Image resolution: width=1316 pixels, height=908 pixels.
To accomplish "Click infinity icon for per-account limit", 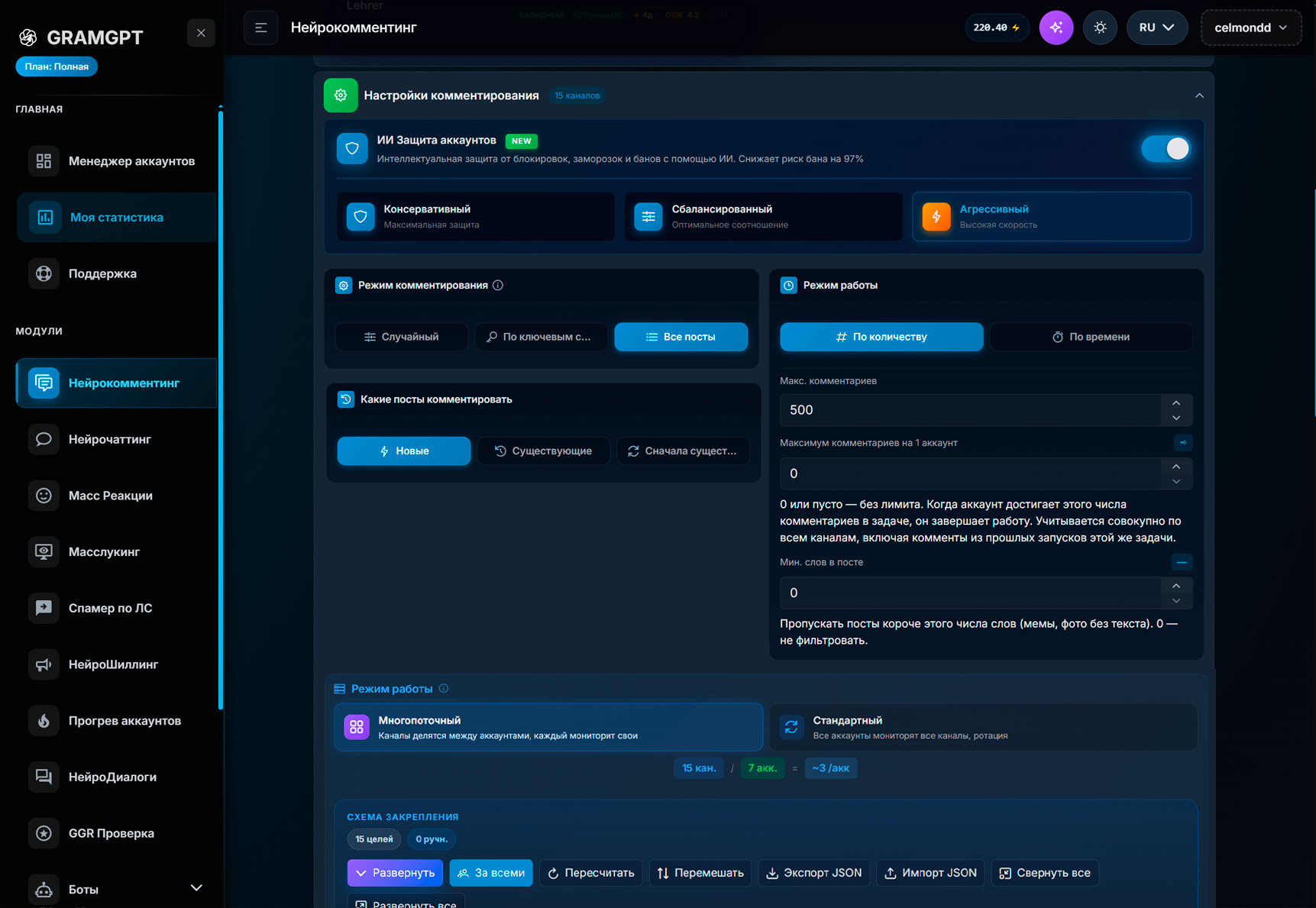I will click(x=1183, y=443).
